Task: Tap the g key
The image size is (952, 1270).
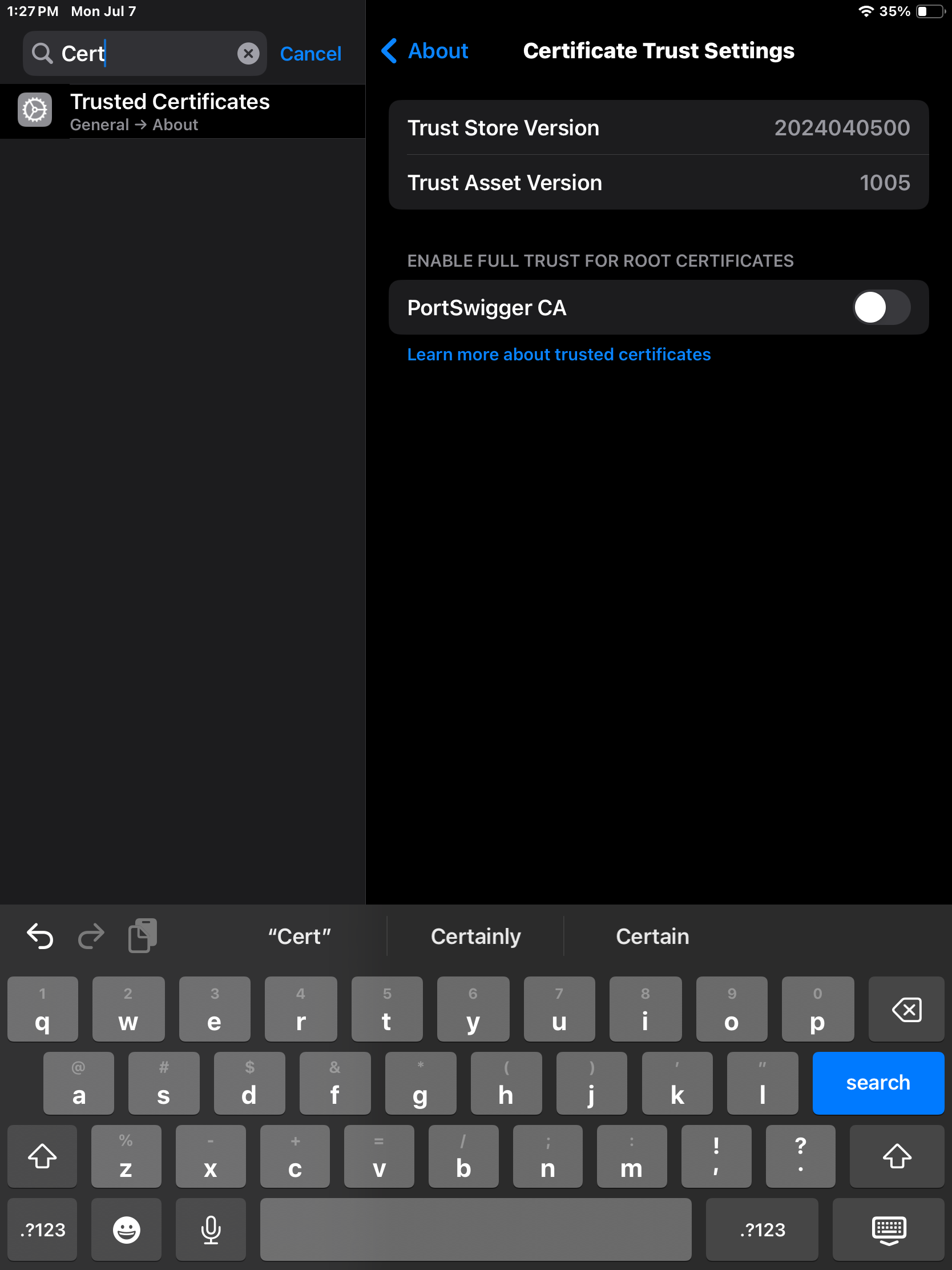Action: [421, 1083]
